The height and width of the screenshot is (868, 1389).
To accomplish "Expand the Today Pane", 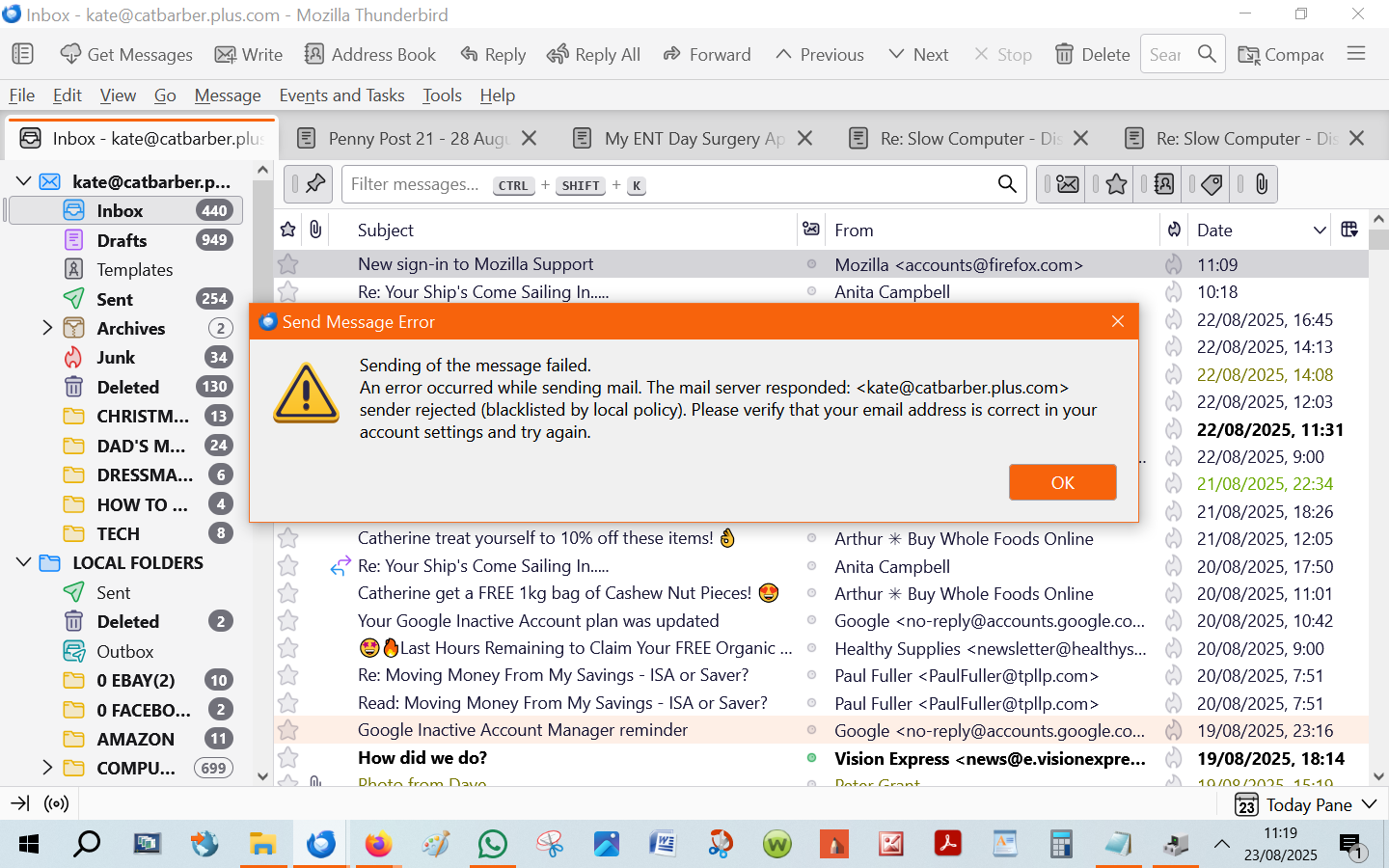I will (1369, 804).
